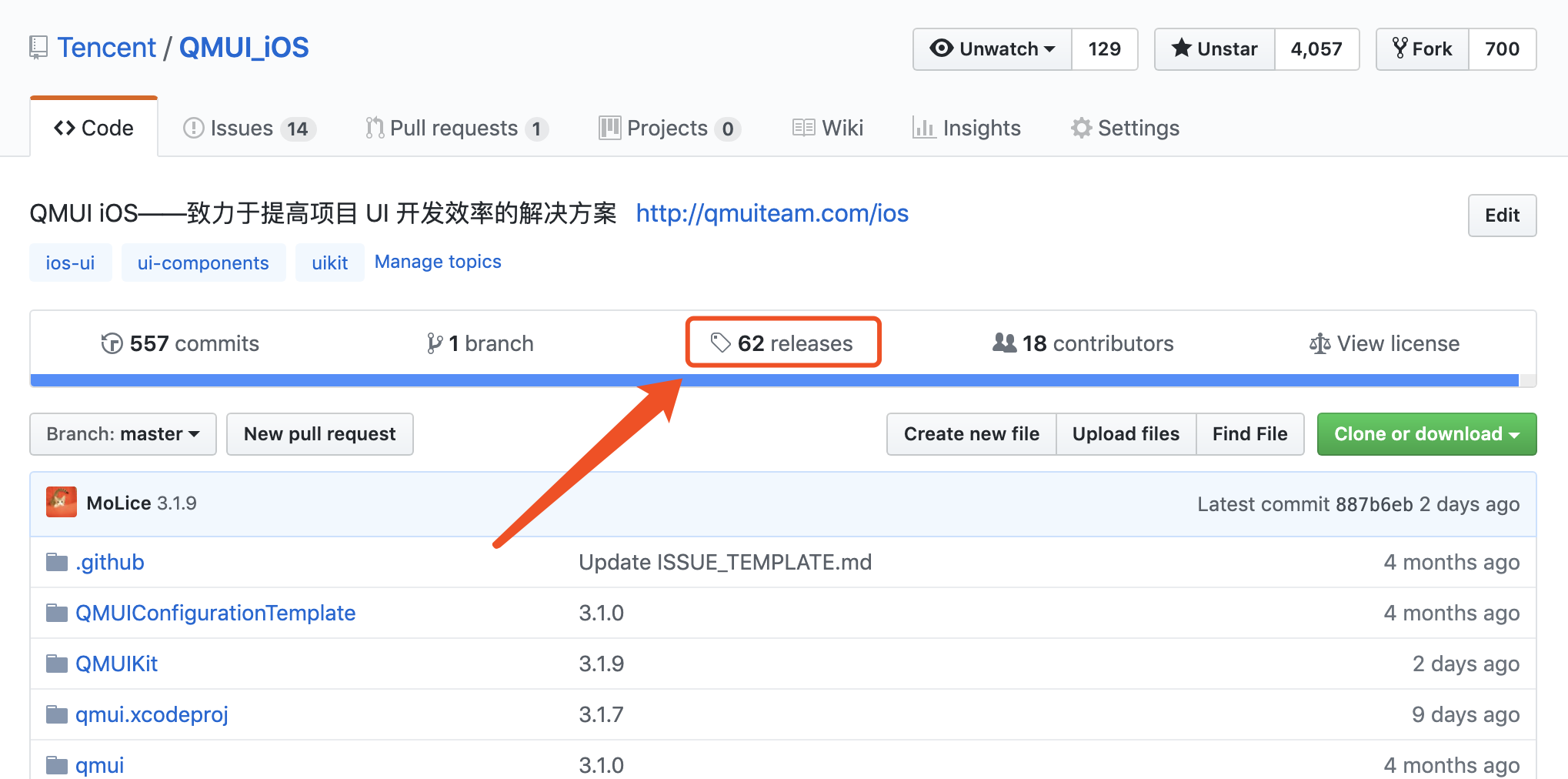Click MoLice's avatar thumbnail
This screenshot has width=1568, height=779.
[x=61, y=502]
